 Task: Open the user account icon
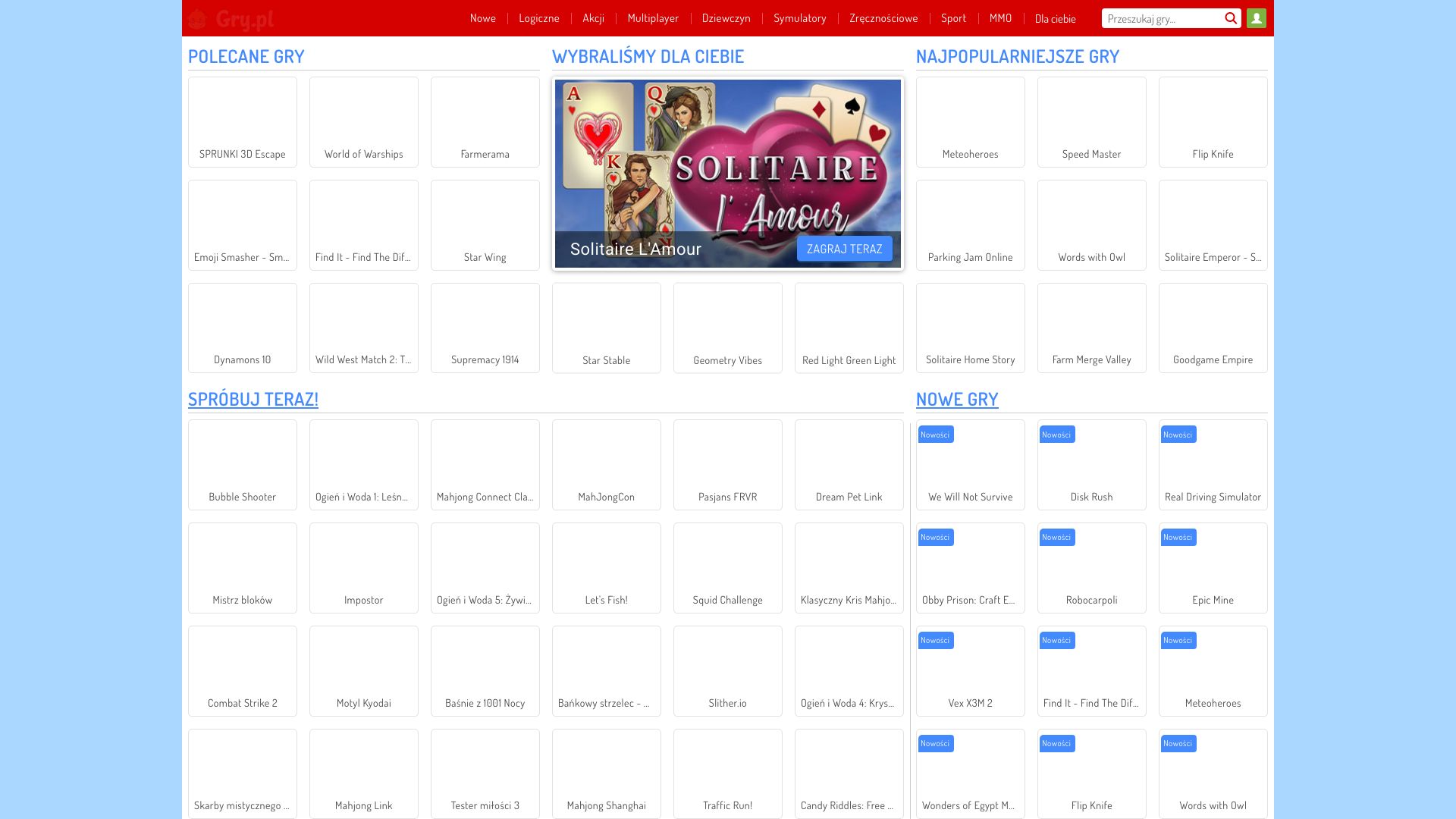(x=1257, y=18)
